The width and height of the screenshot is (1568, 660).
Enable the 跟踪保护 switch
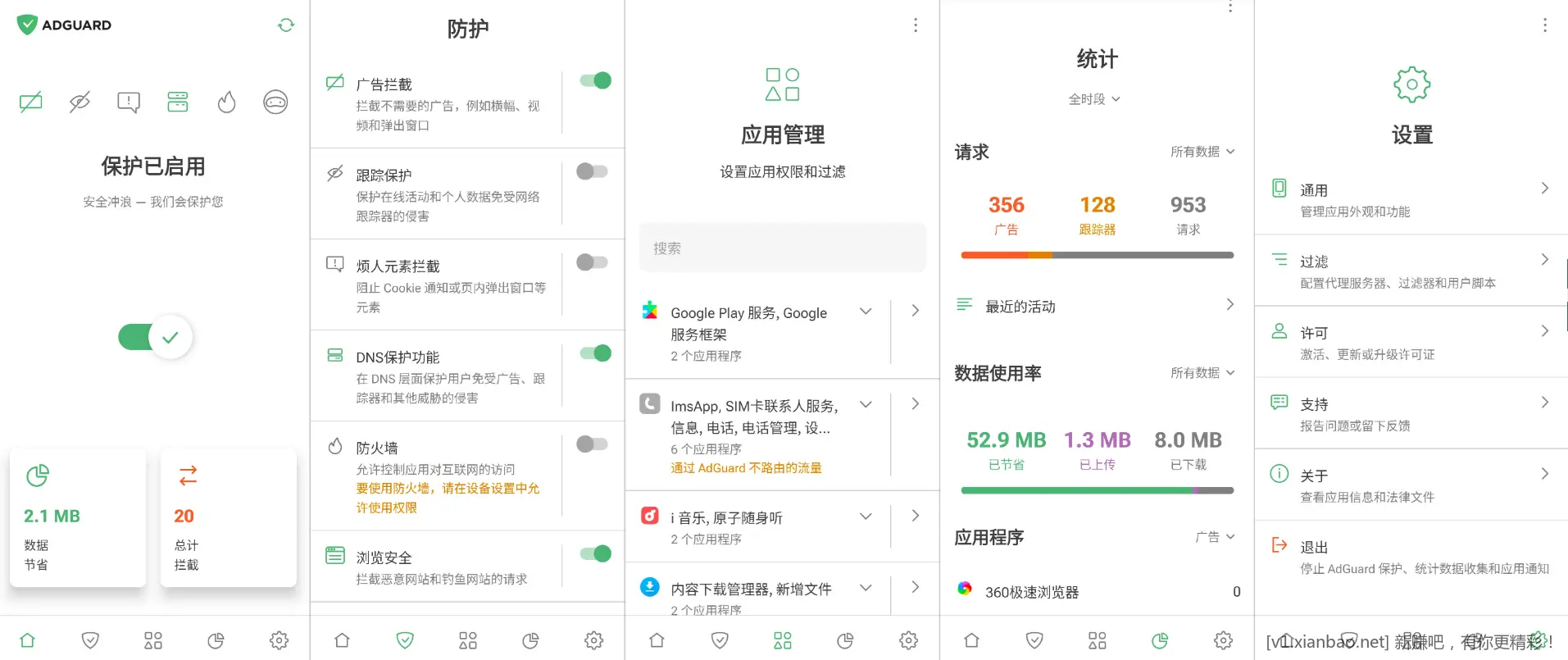(x=592, y=171)
